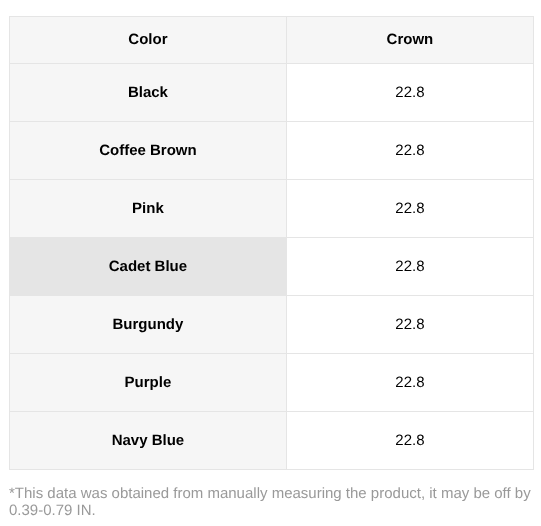Select the highlighted Cadet Blue cell
The height and width of the screenshot is (526, 541).
(148, 266)
